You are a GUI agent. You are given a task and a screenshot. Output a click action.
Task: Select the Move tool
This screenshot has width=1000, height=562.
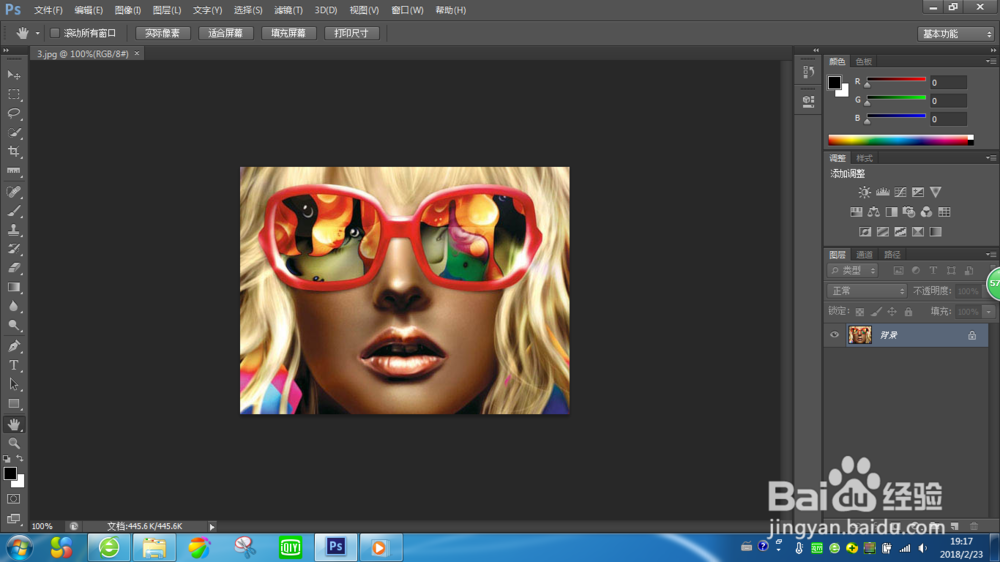(13, 75)
